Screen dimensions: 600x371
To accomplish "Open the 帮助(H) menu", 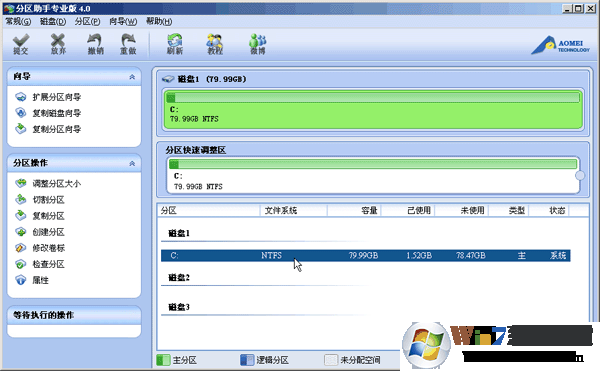I will 159,21.
